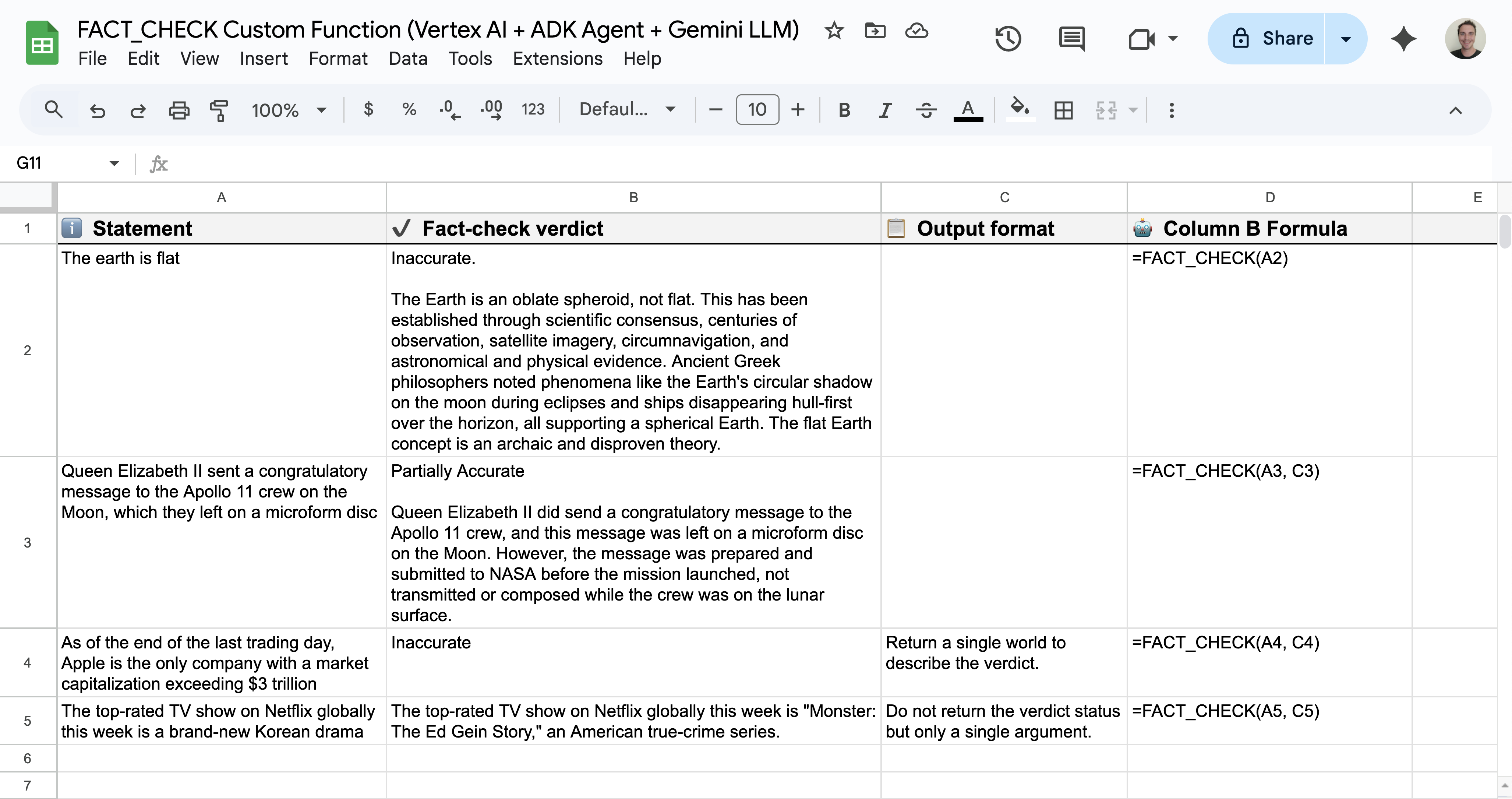Open the format as currency tool
This screenshot has height=799, width=1512.
pyautogui.click(x=368, y=110)
